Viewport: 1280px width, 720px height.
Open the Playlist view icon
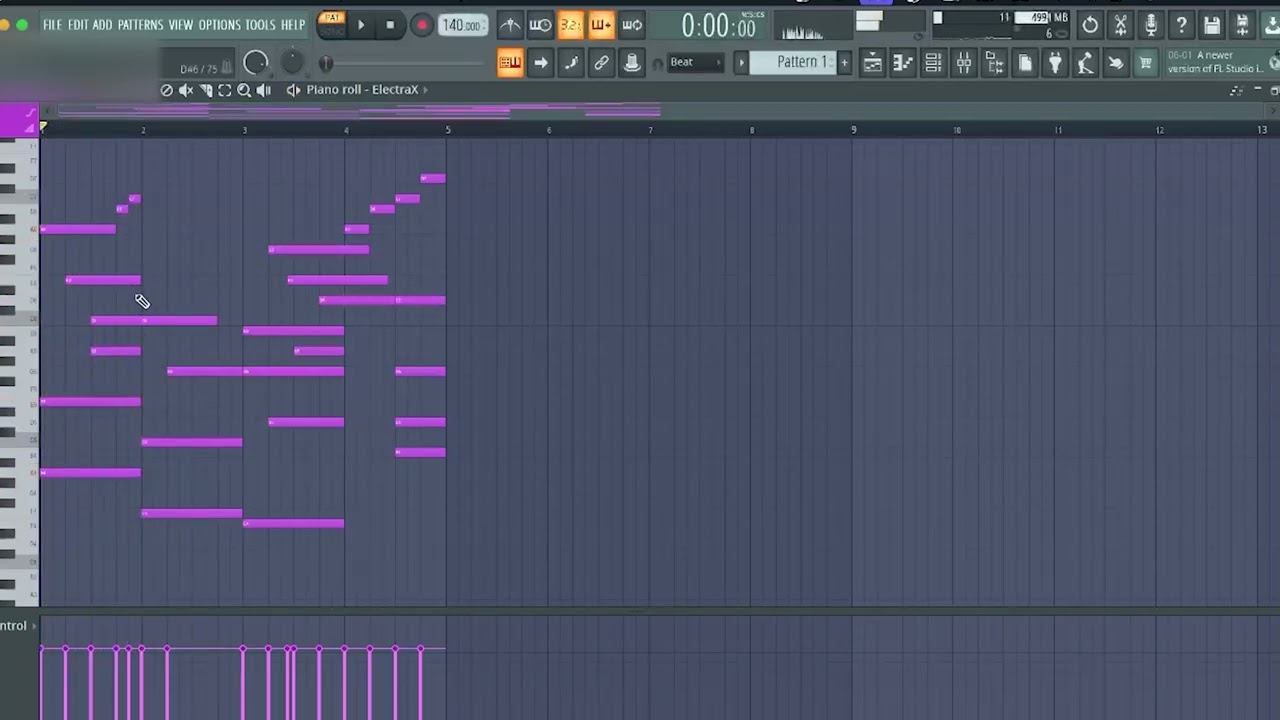(872, 63)
